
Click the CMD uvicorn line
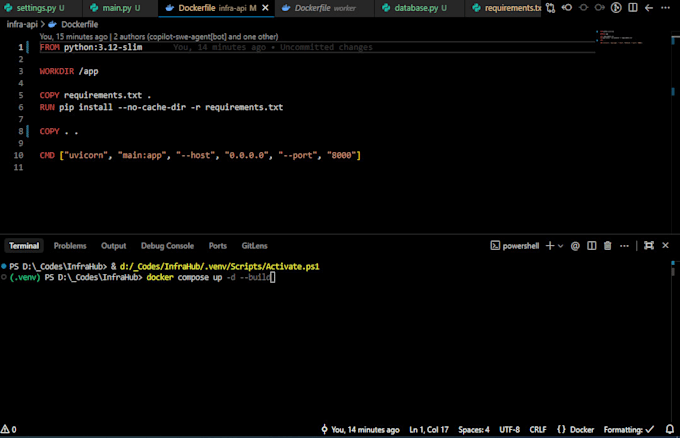(x=200, y=155)
